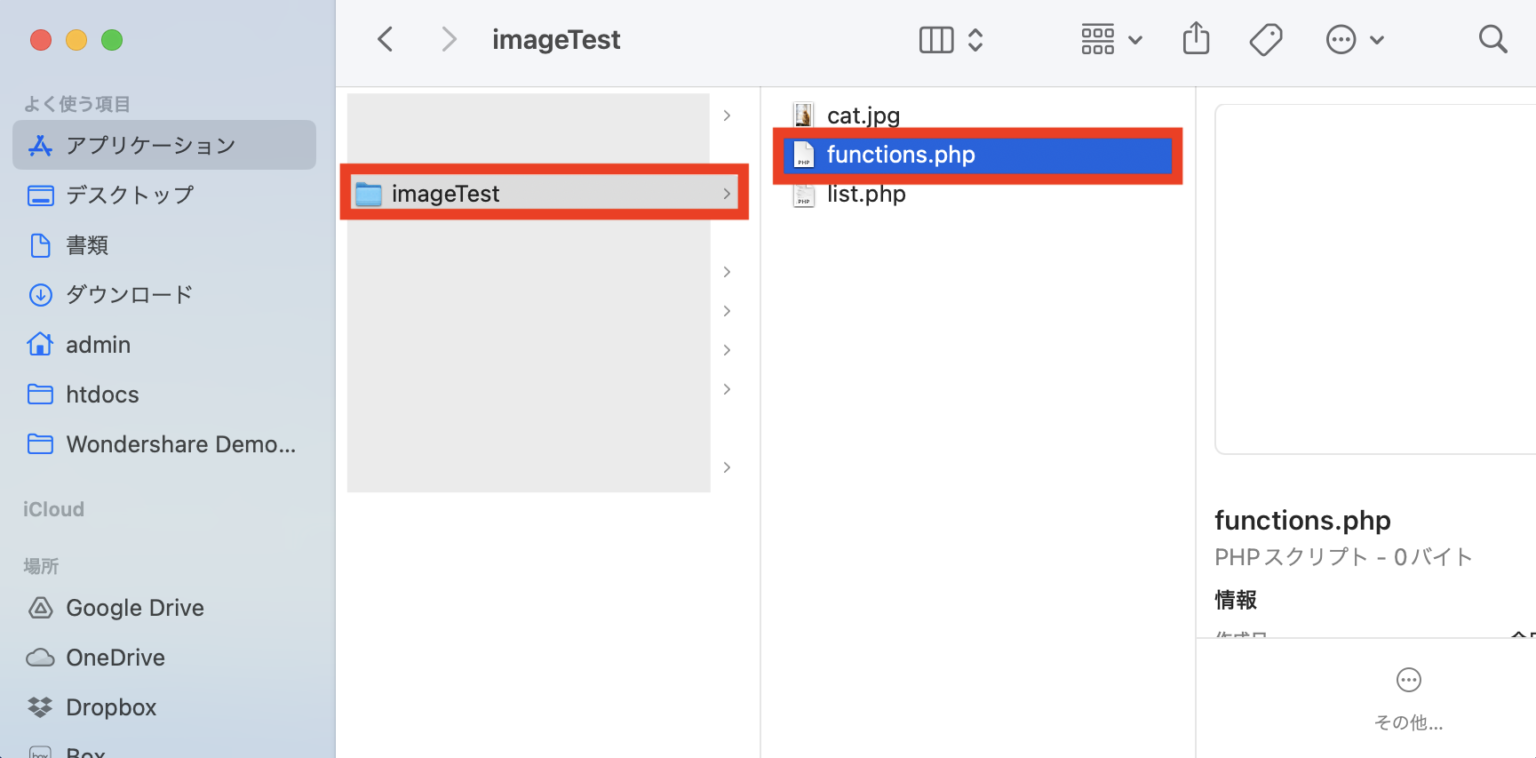Switch view using column view icon
This screenshot has width=1536, height=758.
937,40
